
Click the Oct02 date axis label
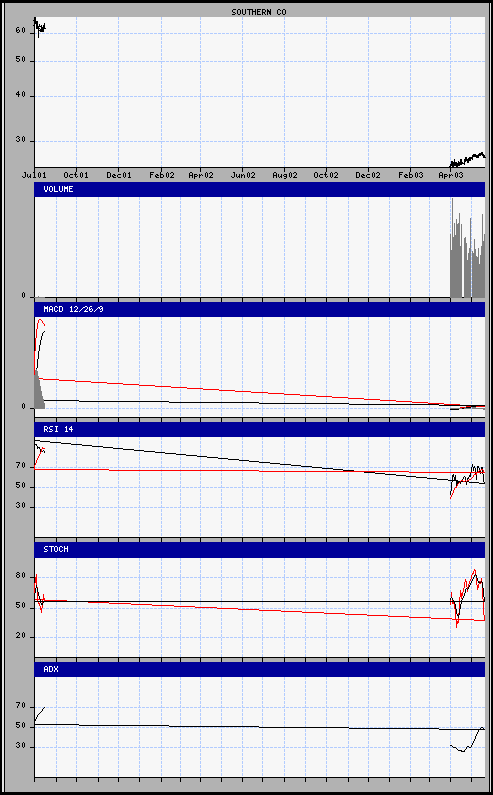pyautogui.click(x=326, y=175)
